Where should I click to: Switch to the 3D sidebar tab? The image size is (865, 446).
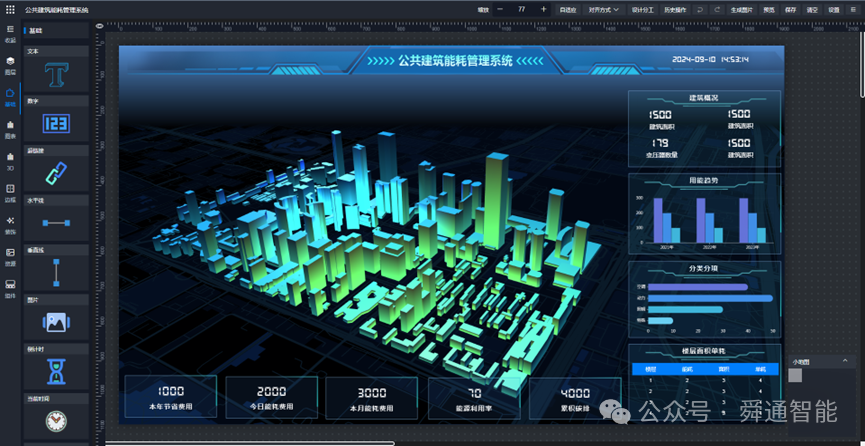[10, 162]
